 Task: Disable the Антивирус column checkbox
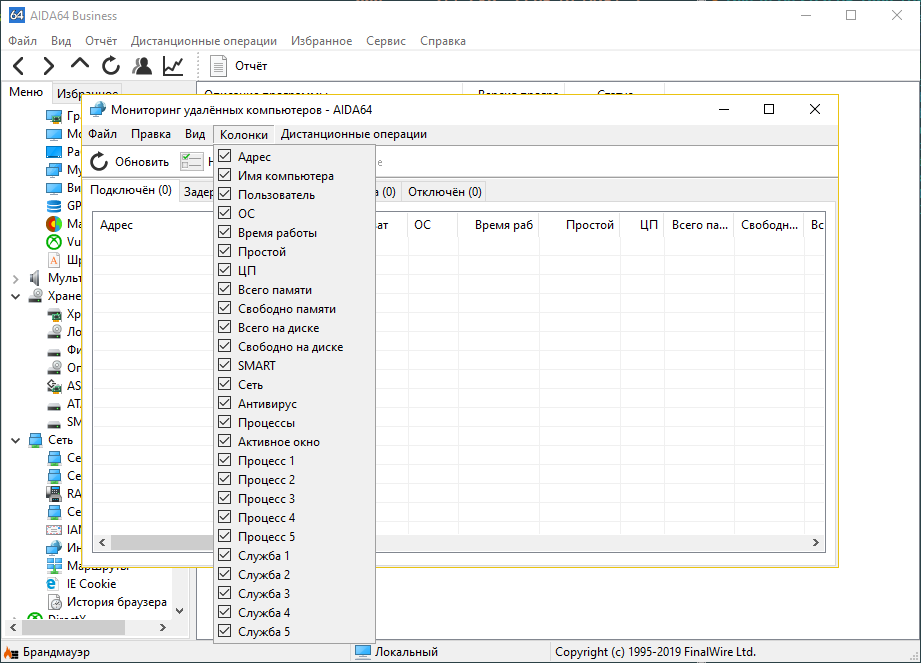coord(225,404)
